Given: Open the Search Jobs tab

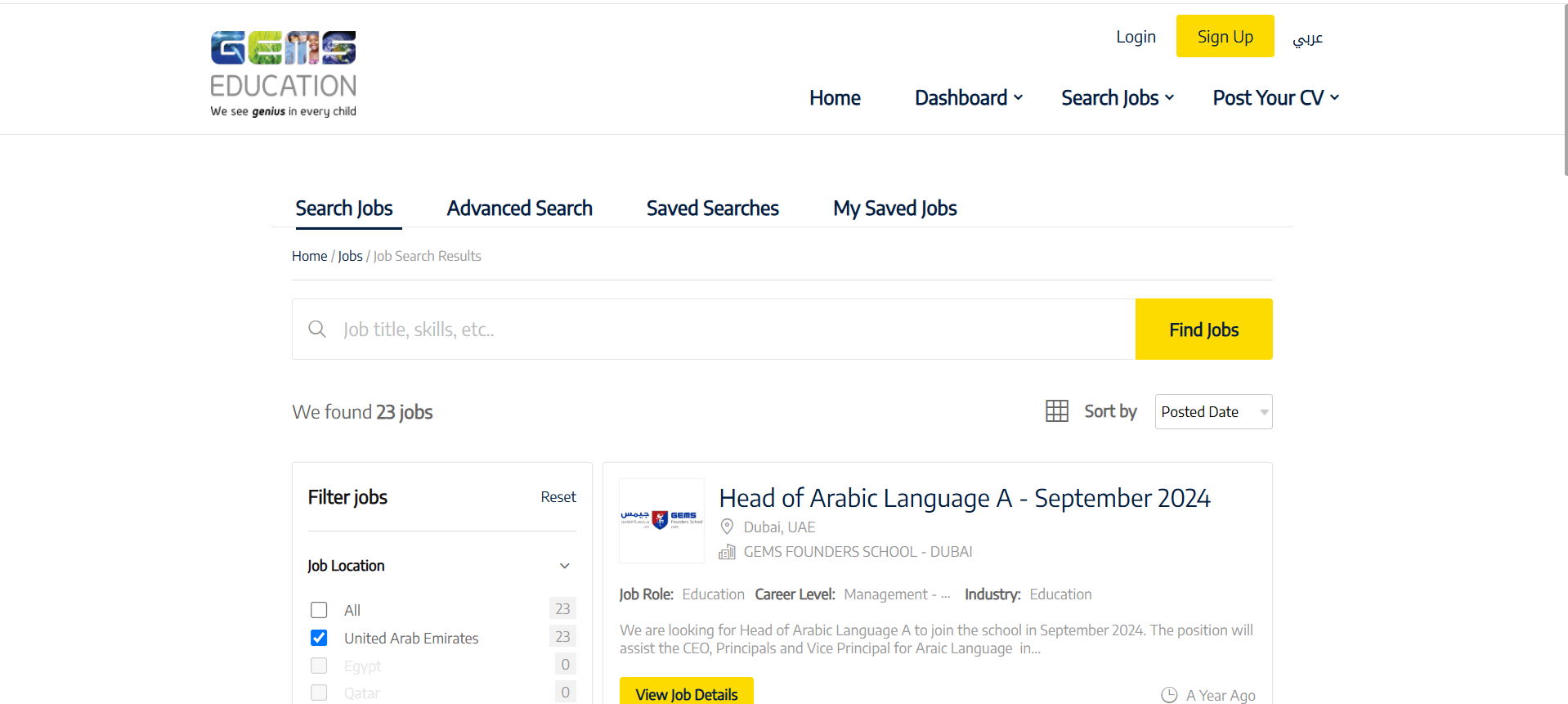Looking at the screenshot, I should pyautogui.click(x=344, y=209).
